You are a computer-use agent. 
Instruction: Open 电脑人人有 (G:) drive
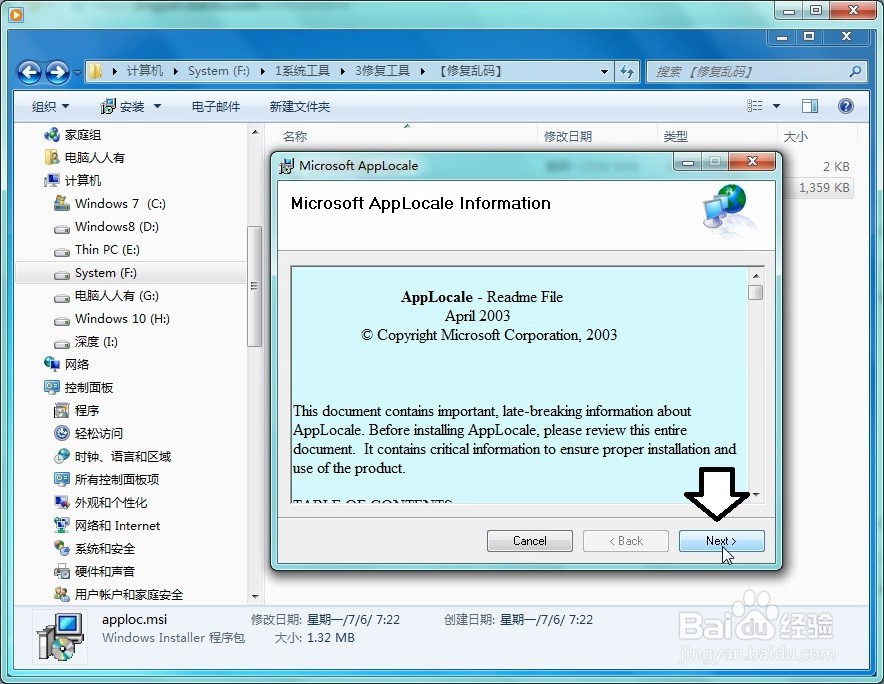(117, 295)
